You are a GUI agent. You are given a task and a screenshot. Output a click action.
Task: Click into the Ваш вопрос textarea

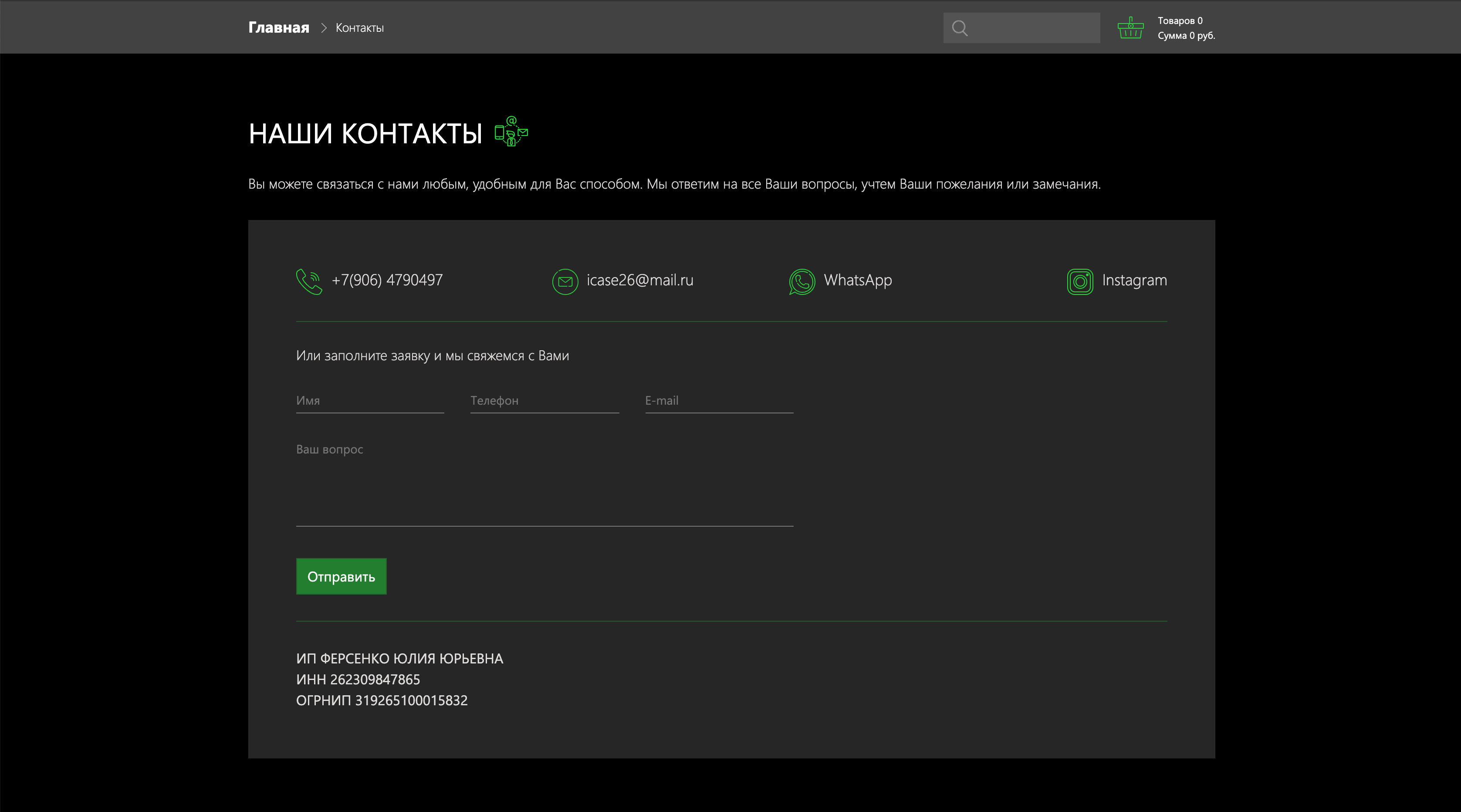click(x=544, y=482)
